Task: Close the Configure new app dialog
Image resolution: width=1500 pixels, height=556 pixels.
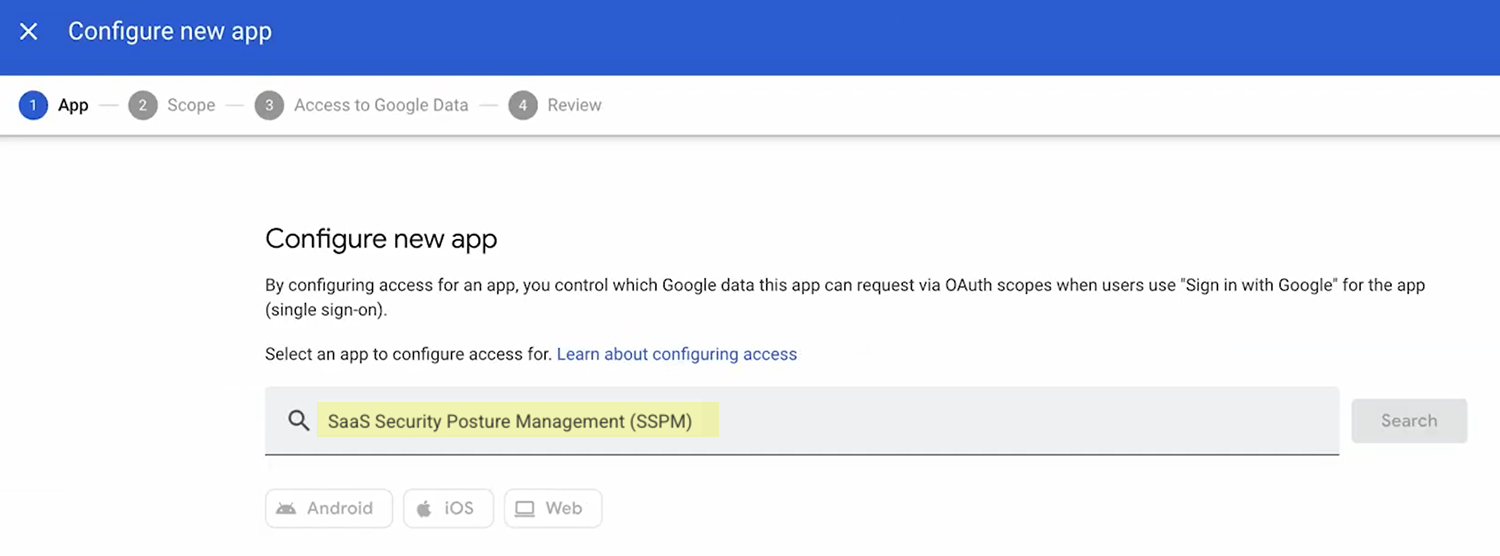Action: (29, 32)
